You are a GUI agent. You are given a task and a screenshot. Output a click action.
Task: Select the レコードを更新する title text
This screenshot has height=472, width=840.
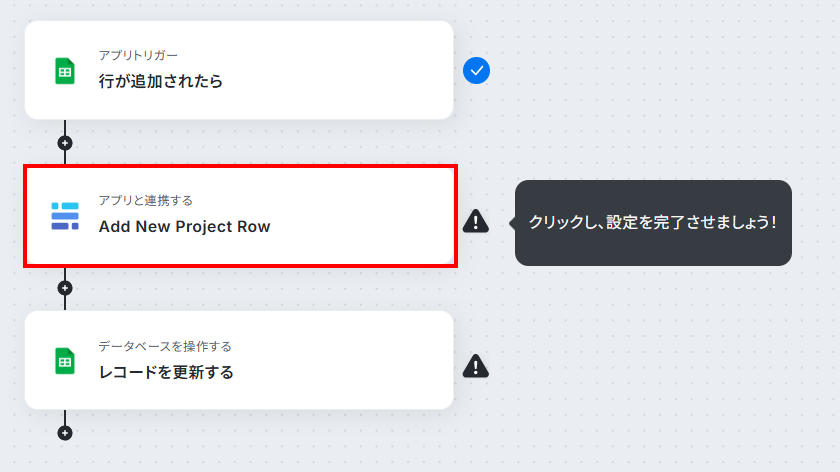[166, 372]
